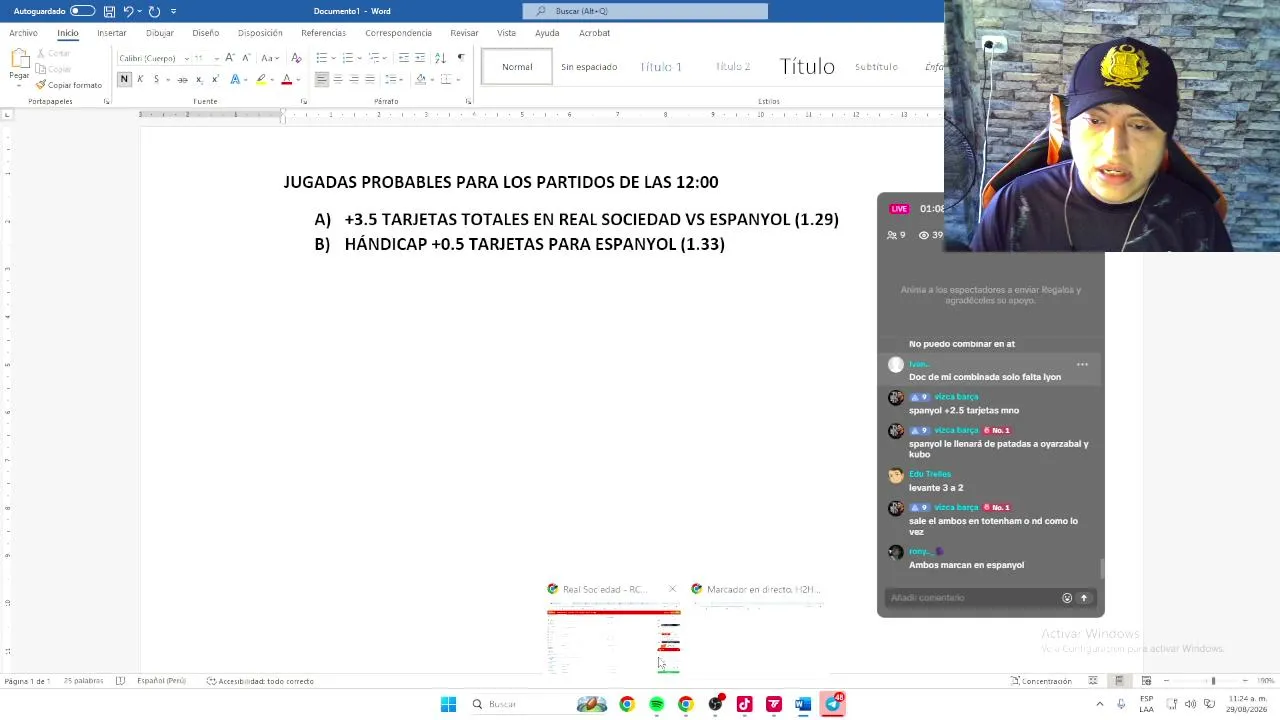Screen dimensions: 1280x720
Task: Open the Windows Start menu
Action: (x=448, y=704)
